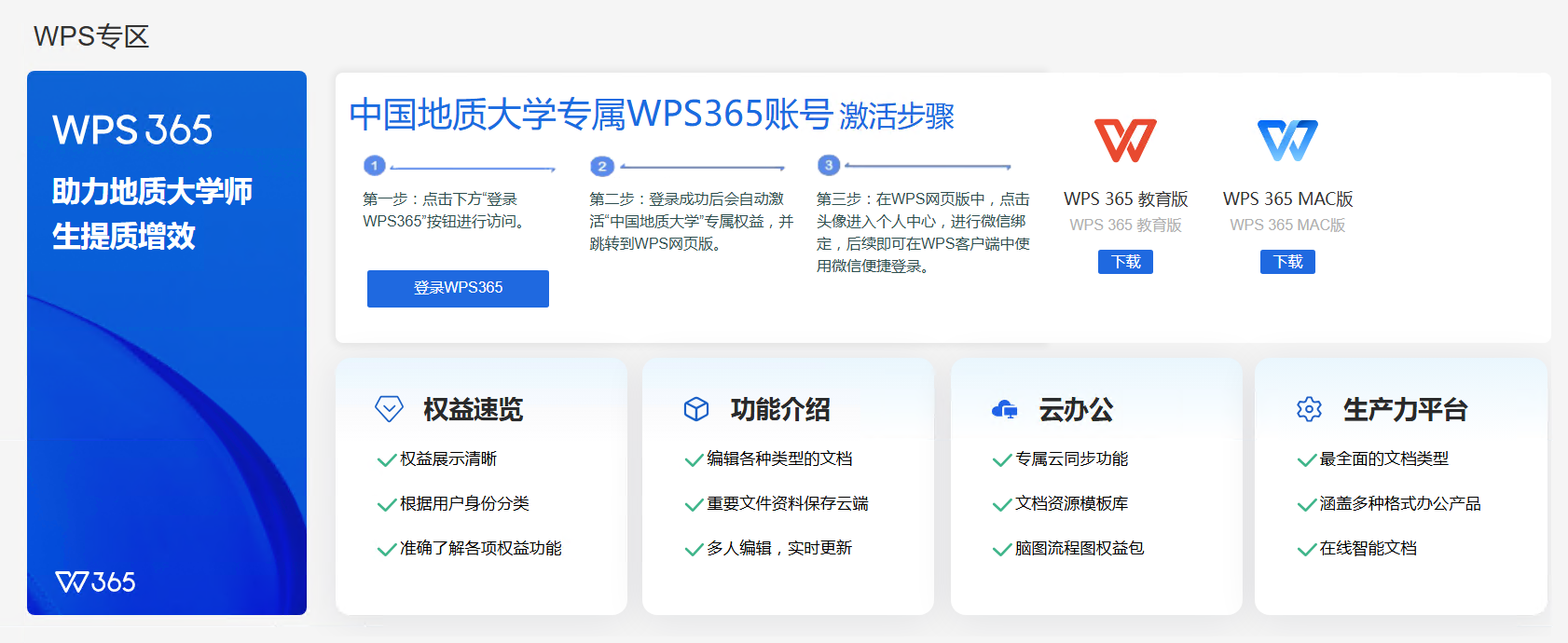Click the 助力地质大学师生提质增效 slogan
The width and height of the screenshot is (1568, 643).
(152, 213)
